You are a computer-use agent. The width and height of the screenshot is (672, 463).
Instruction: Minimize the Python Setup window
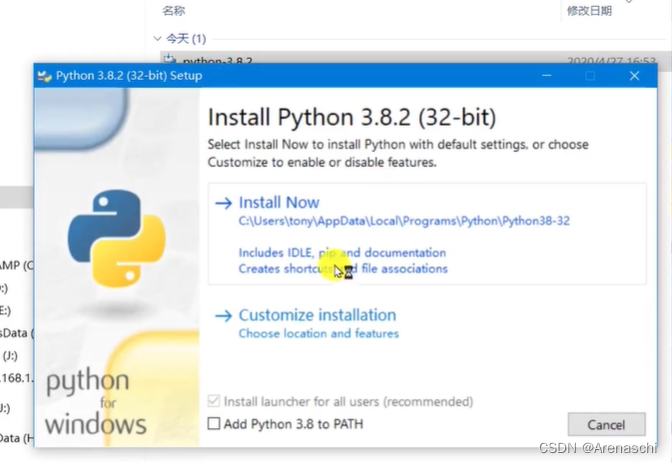pos(546,76)
